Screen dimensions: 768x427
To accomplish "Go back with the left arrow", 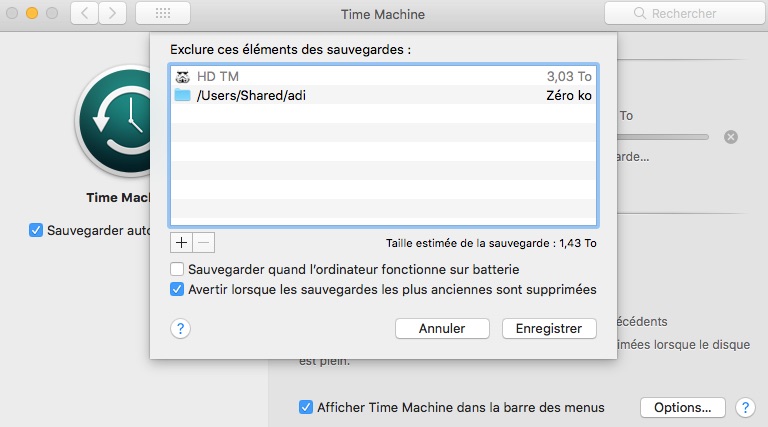I will 84,14.
